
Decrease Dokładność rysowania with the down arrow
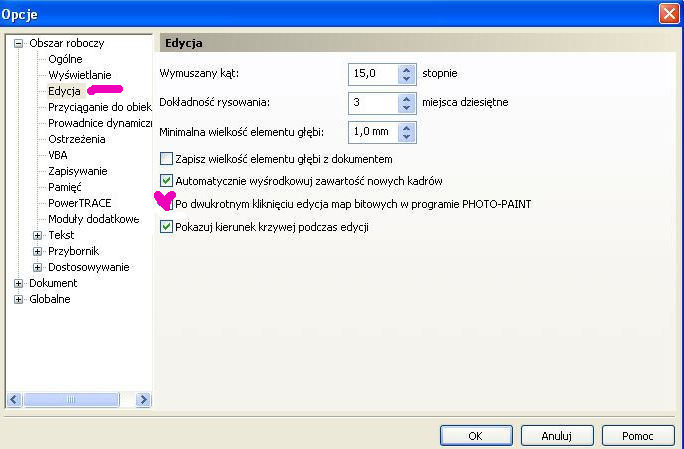tap(406, 107)
